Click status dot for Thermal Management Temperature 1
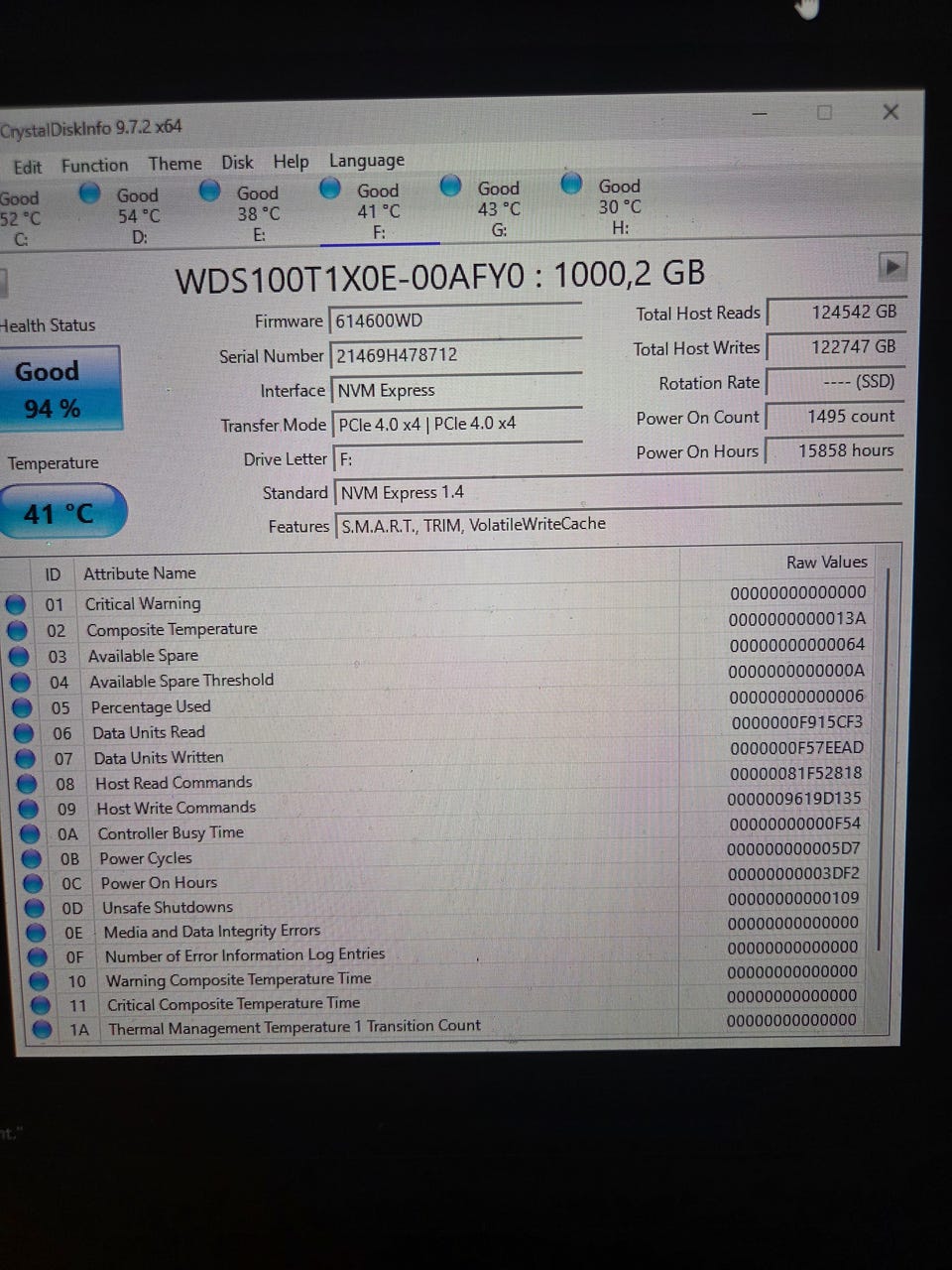 click(42, 1029)
